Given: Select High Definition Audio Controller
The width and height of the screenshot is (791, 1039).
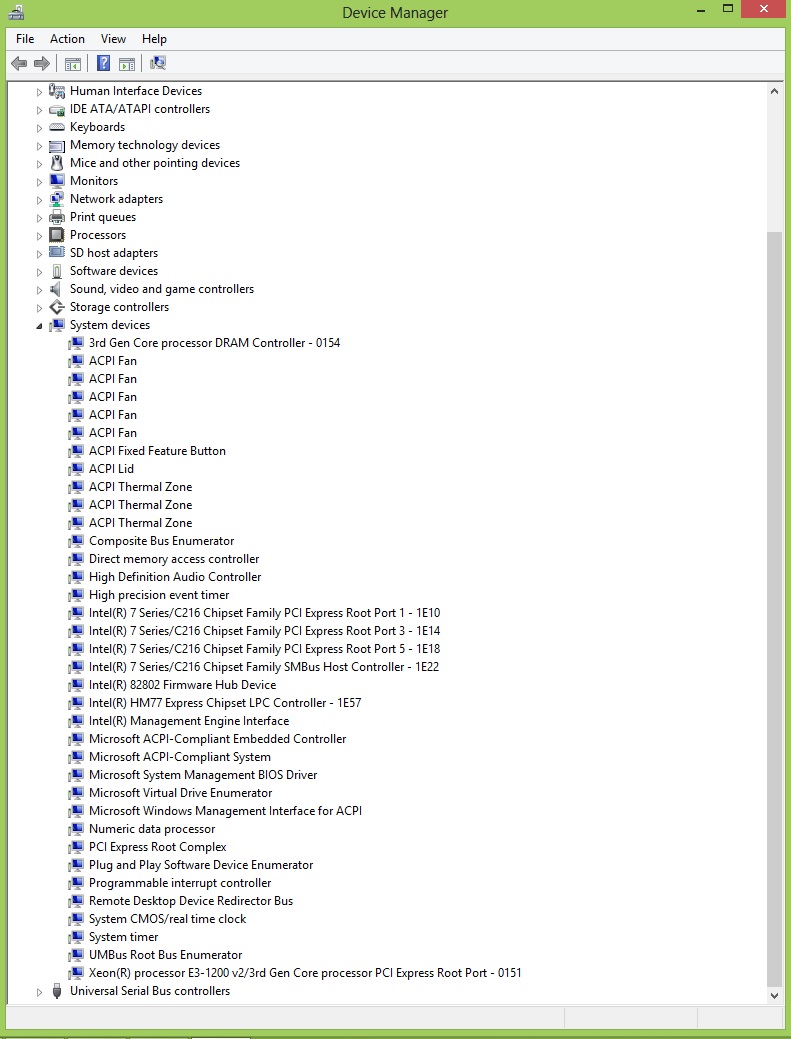Looking at the screenshot, I should tap(175, 577).
